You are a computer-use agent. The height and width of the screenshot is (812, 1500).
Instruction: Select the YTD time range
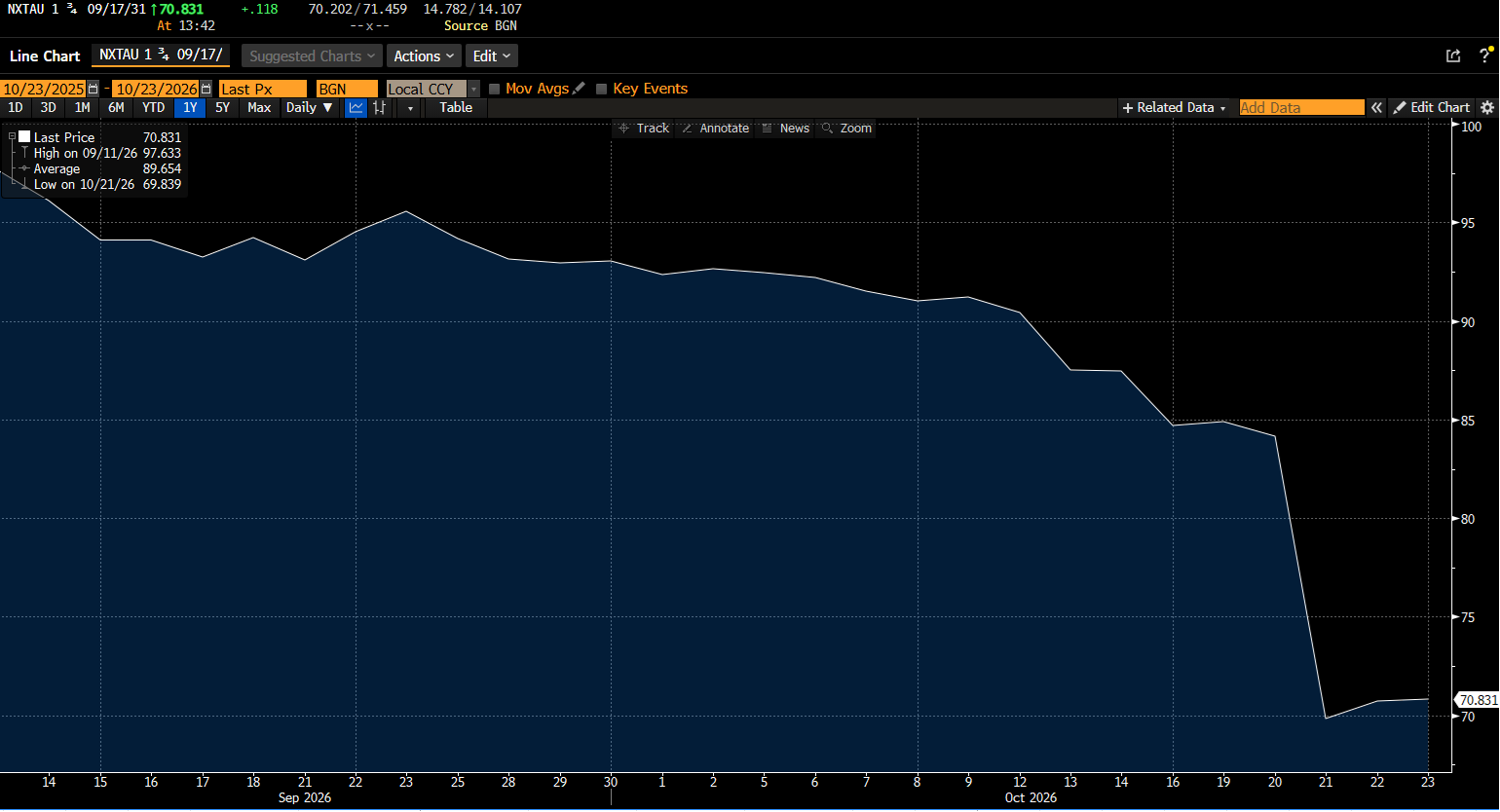(x=154, y=108)
